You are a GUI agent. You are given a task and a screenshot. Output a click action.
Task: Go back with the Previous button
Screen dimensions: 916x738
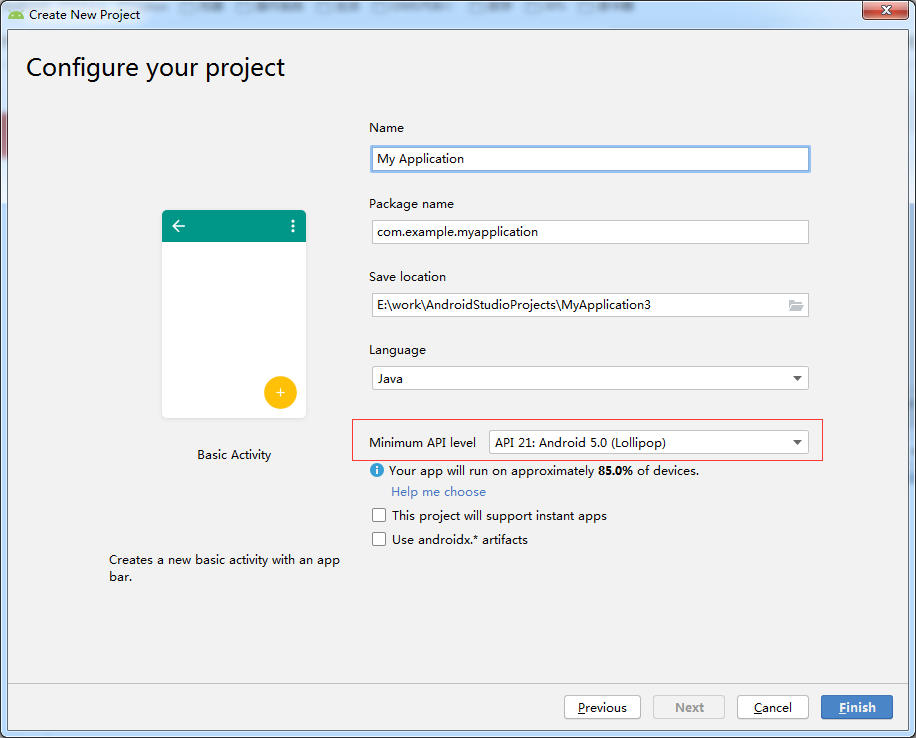click(602, 708)
